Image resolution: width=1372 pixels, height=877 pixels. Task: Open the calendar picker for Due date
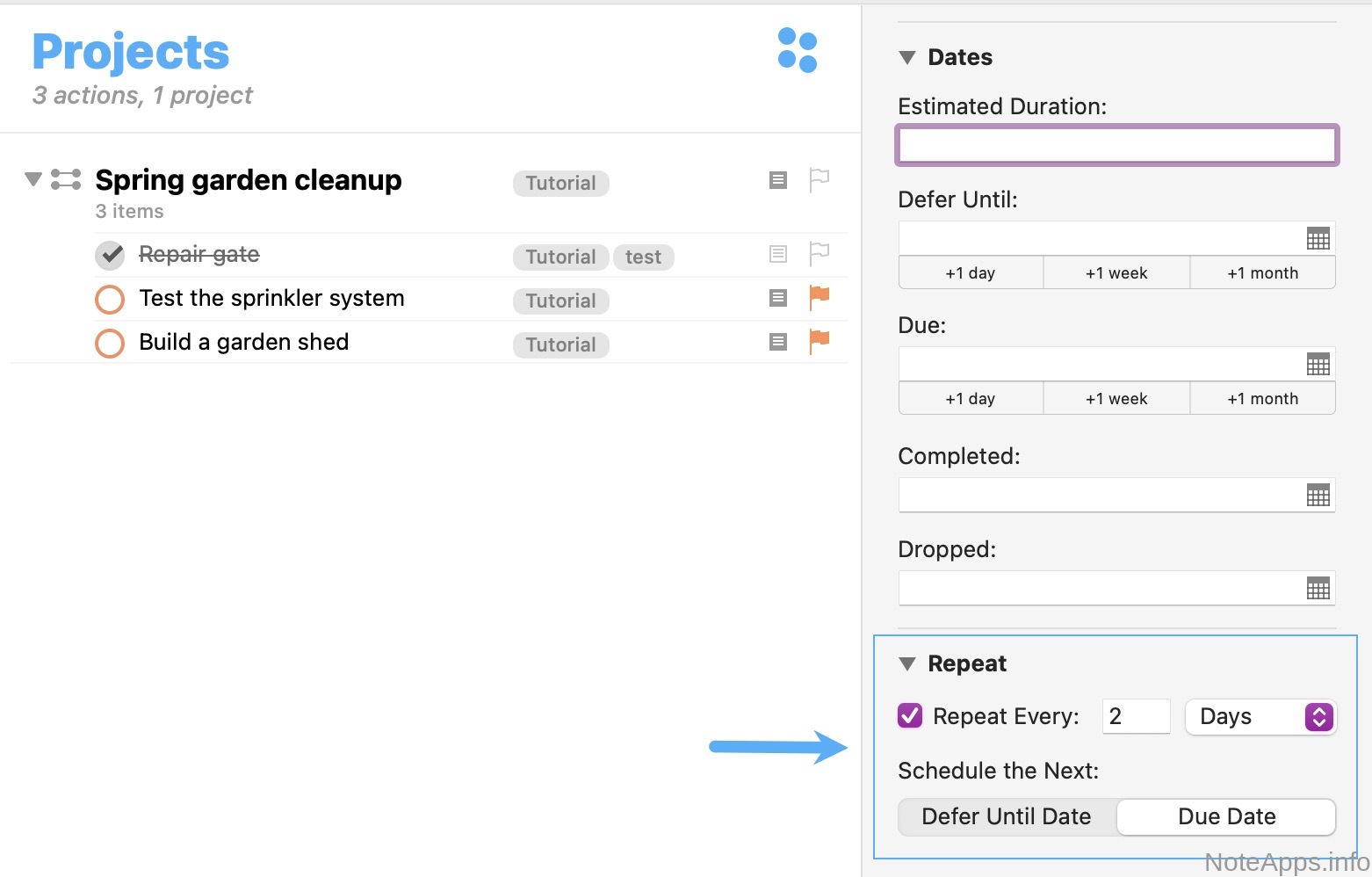(1318, 364)
